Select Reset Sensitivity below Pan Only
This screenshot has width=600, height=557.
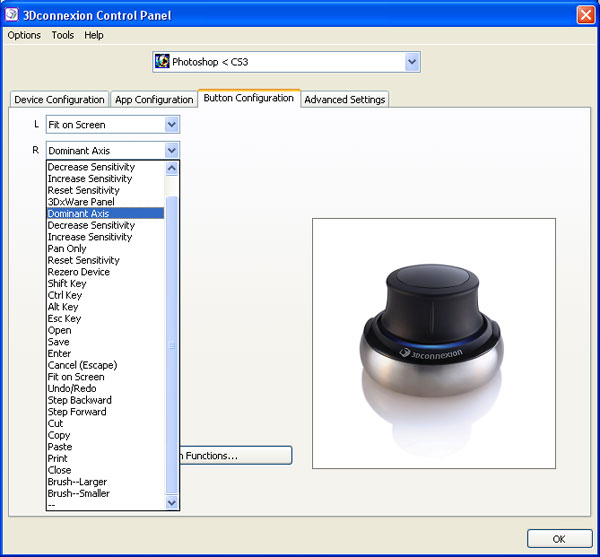[x=105, y=260]
